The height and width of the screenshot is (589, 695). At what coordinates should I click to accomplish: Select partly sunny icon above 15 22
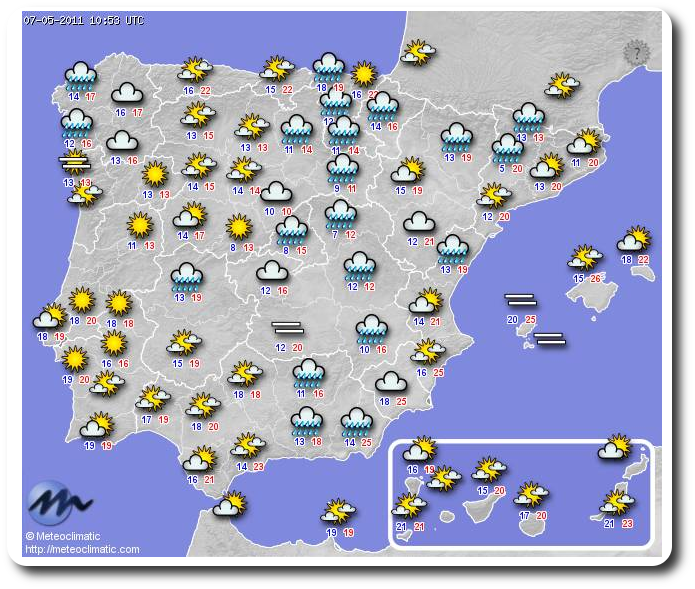tap(277, 69)
